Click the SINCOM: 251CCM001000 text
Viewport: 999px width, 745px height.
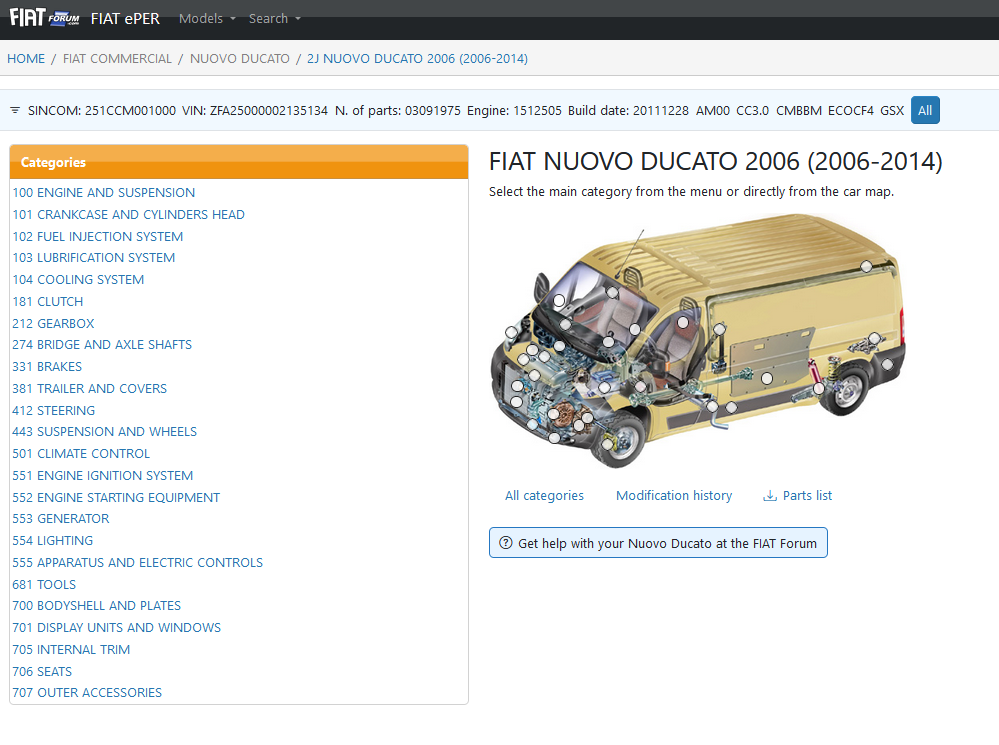pos(102,110)
